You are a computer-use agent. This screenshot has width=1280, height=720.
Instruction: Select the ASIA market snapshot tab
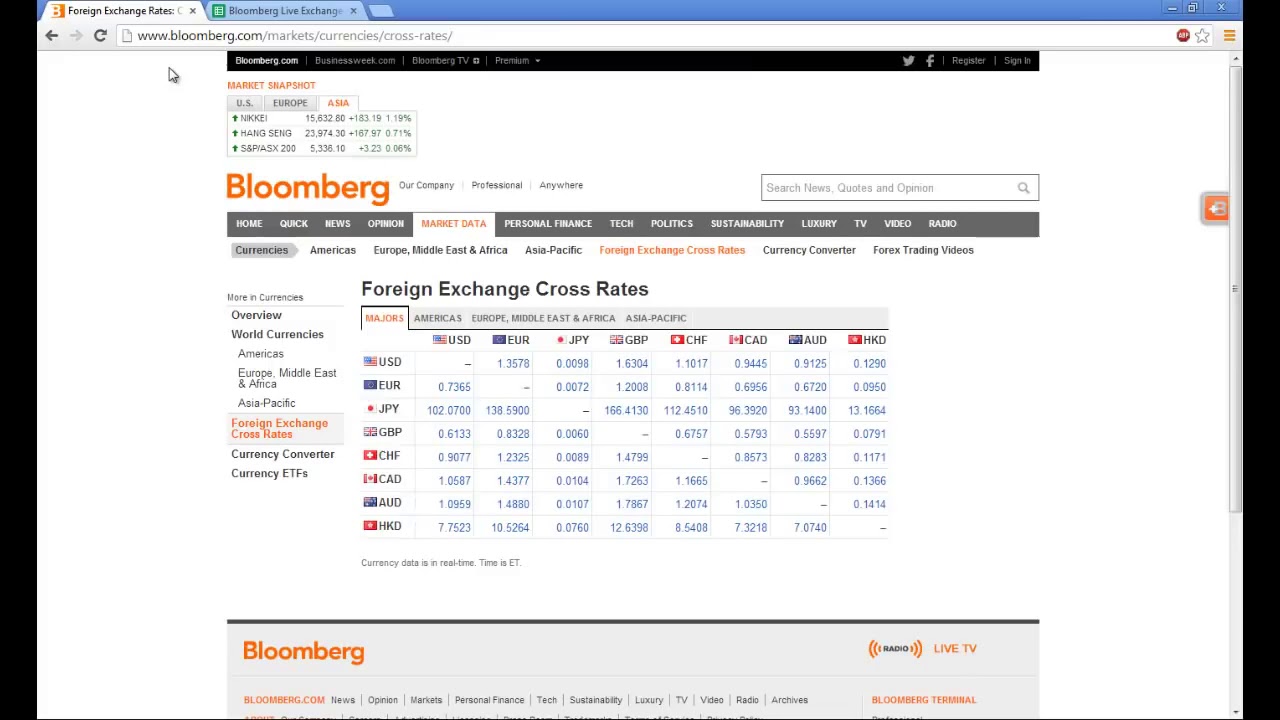(338, 103)
